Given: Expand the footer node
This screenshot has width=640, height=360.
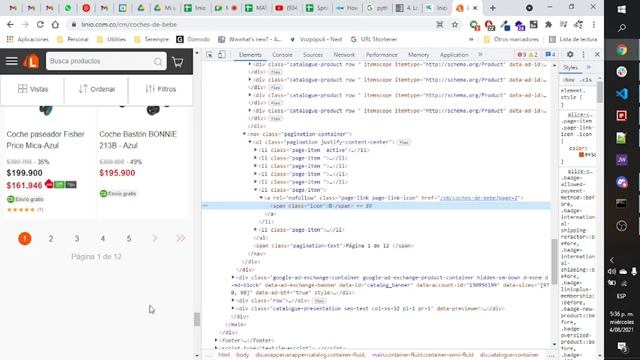Looking at the screenshot, I should [216, 340].
